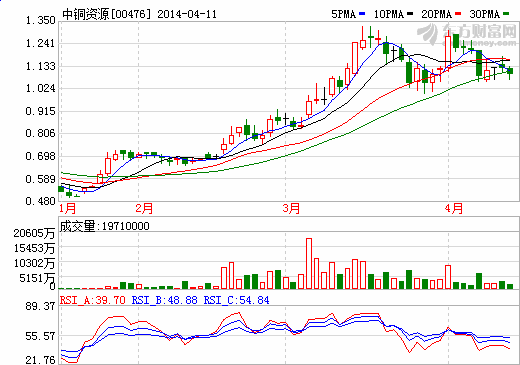Click the 2月 month marker
The image size is (520, 365).
[x=144, y=208]
